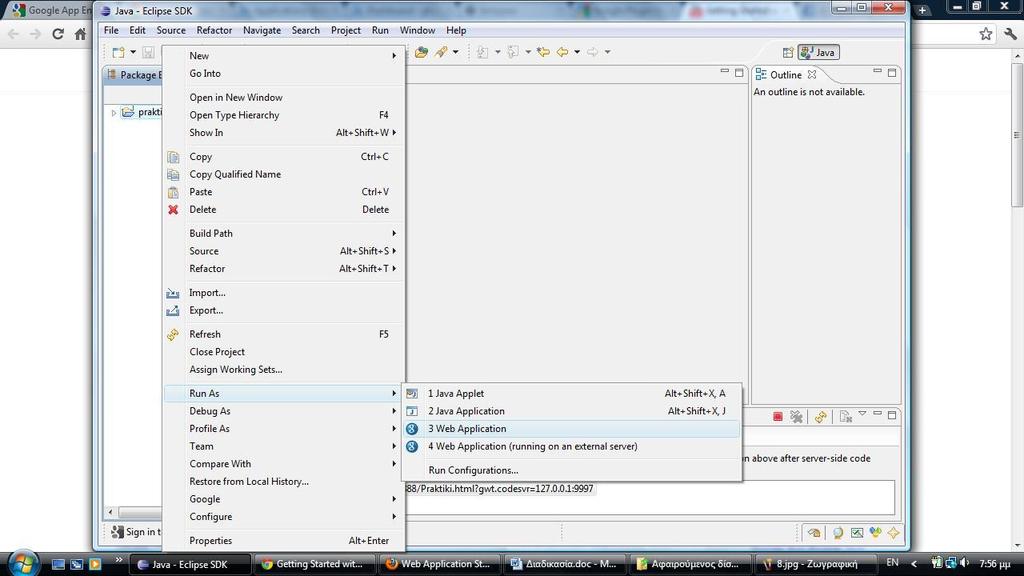
Task: Select Refresh in the context menu
Action: coord(283,334)
